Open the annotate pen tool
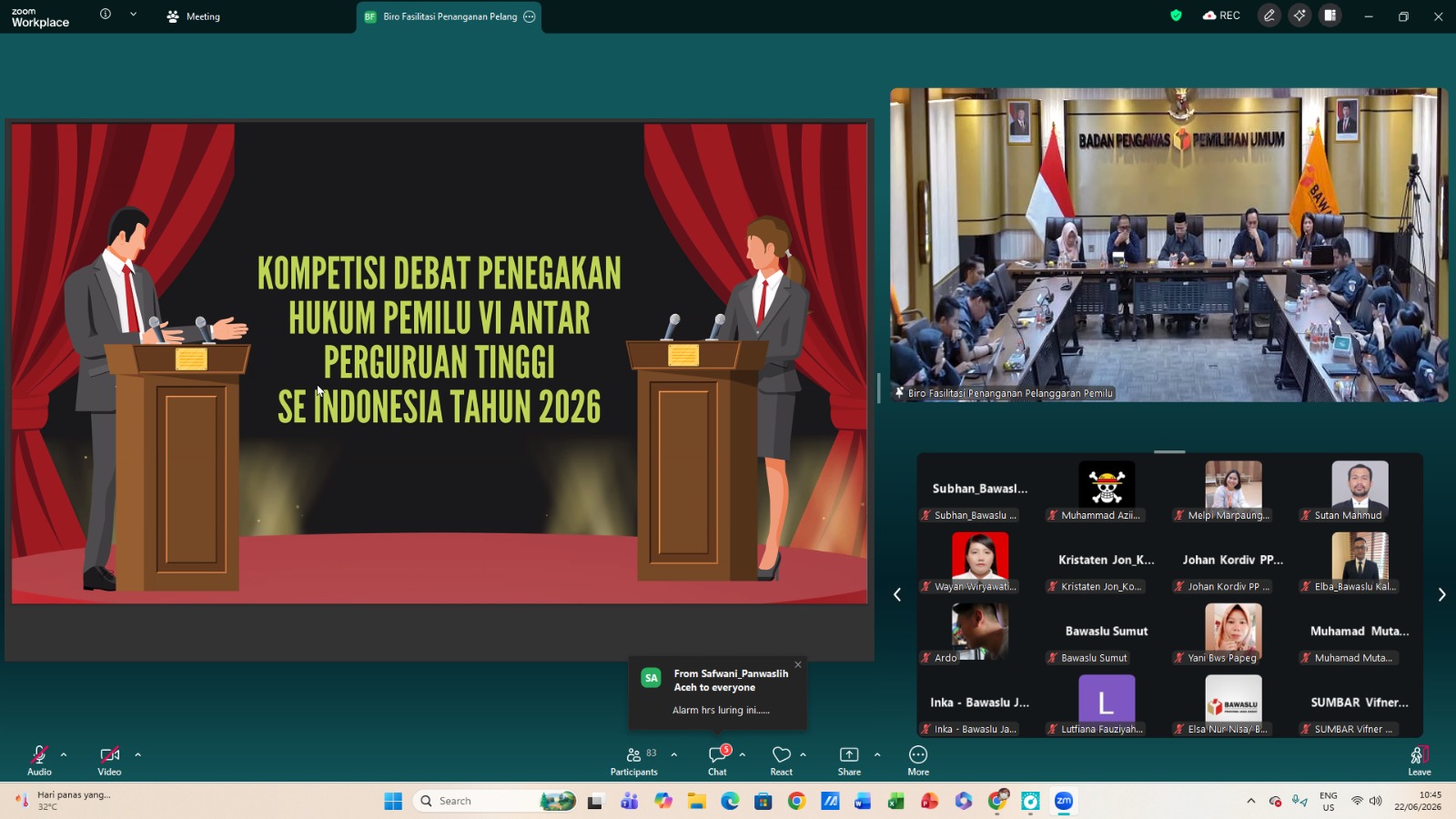Image resolution: width=1456 pixels, height=819 pixels. pyautogui.click(x=1269, y=15)
